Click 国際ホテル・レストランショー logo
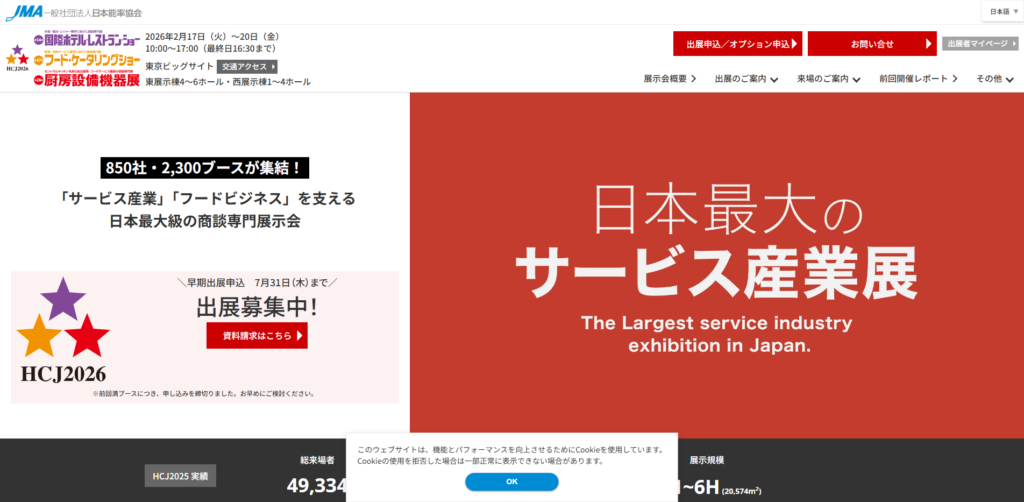This screenshot has height=502, width=1024. pyautogui.click(x=87, y=39)
